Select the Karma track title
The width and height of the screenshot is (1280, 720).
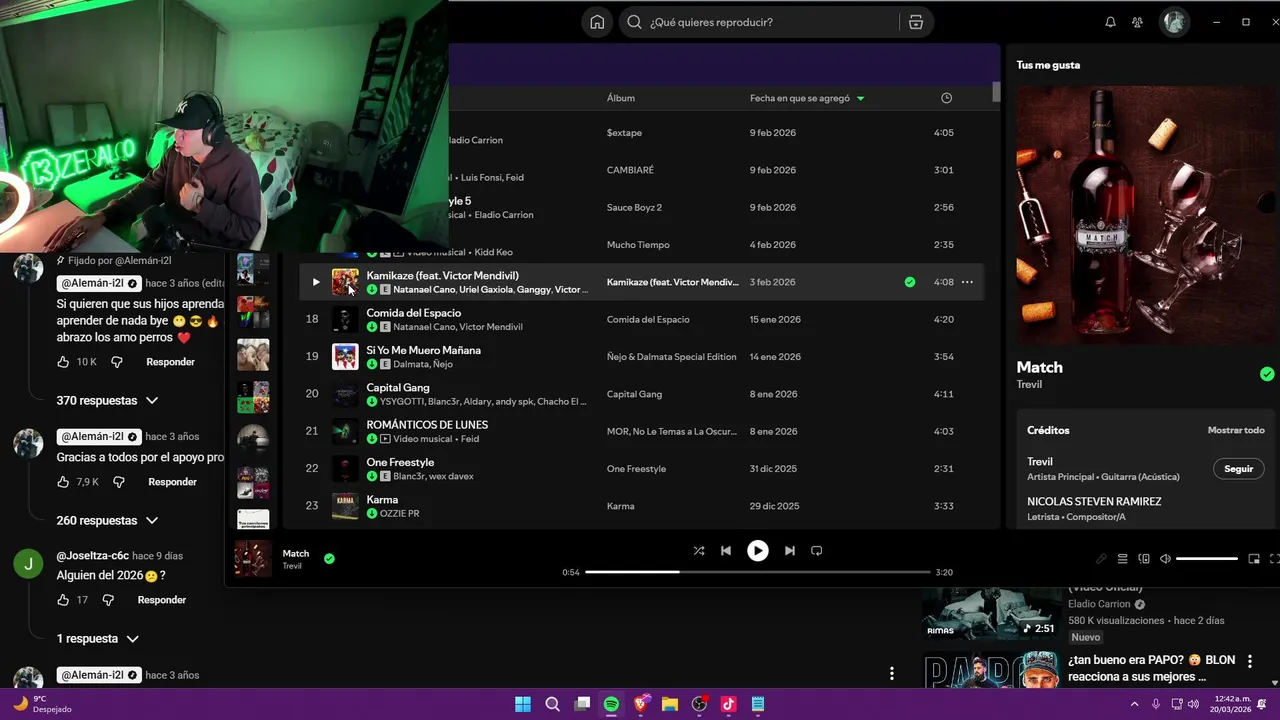point(382,500)
